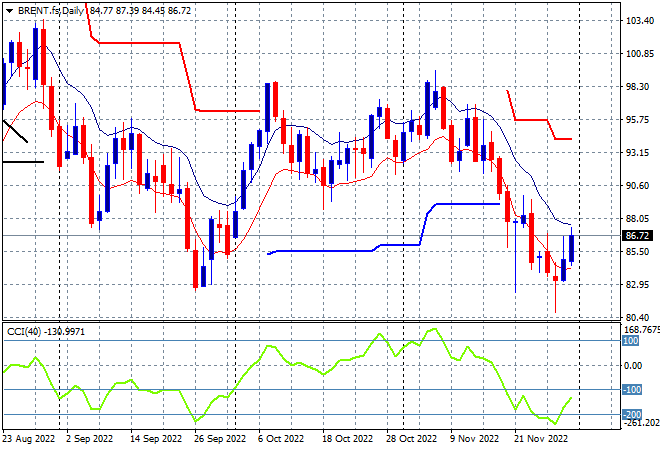Click the BRENT.fs,Daily chart title text
Viewport: 660px width, 450px height.
51,11
